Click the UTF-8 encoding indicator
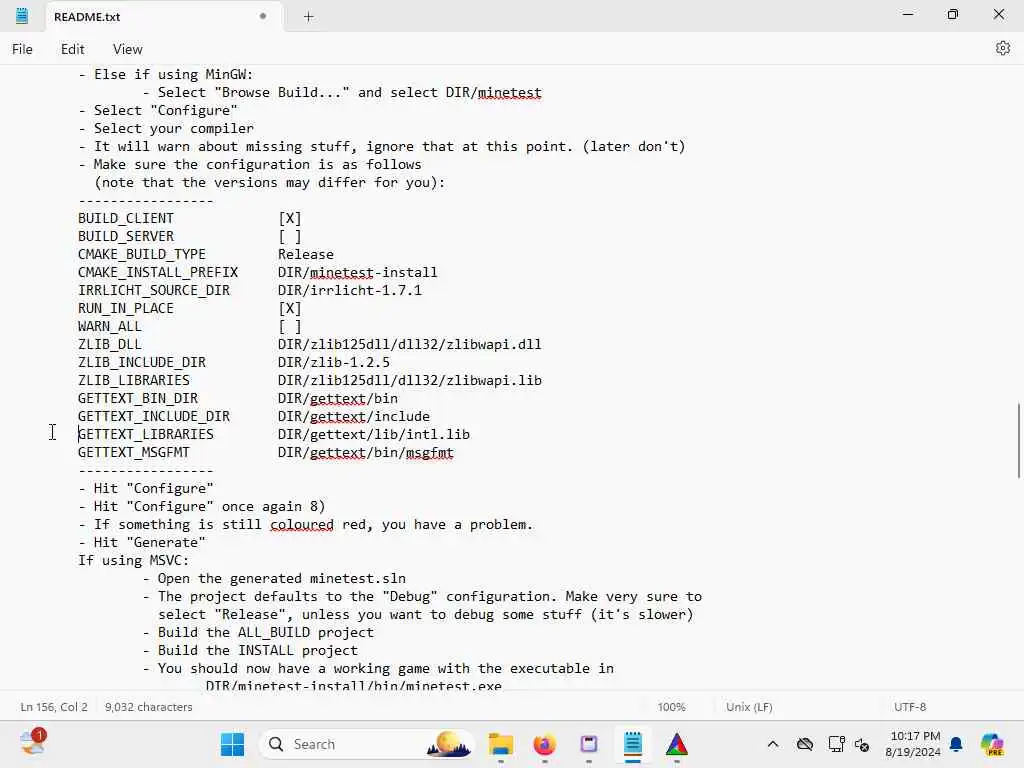Image resolution: width=1024 pixels, height=768 pixels. [910, 707]
